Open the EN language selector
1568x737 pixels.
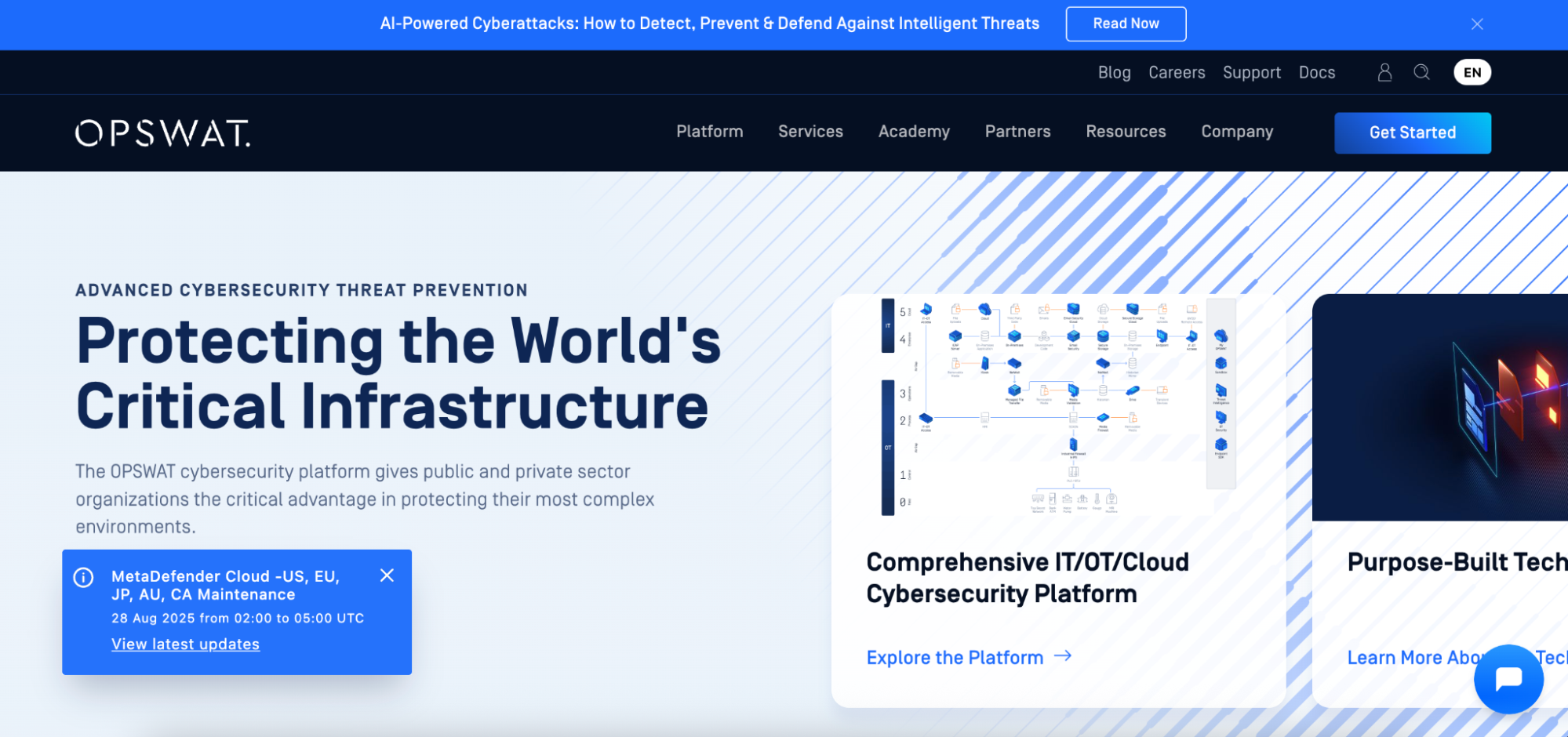click(x=1472, y=73)
